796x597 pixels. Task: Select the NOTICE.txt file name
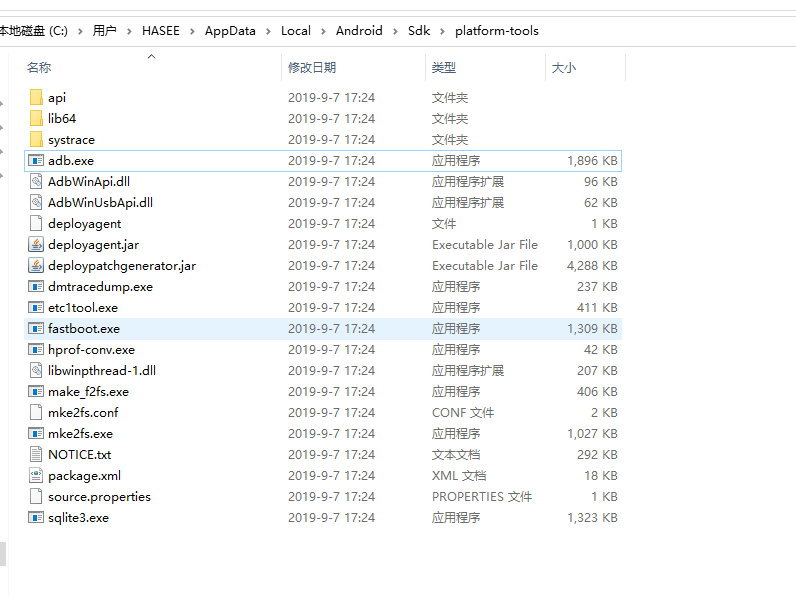(80, 455)
